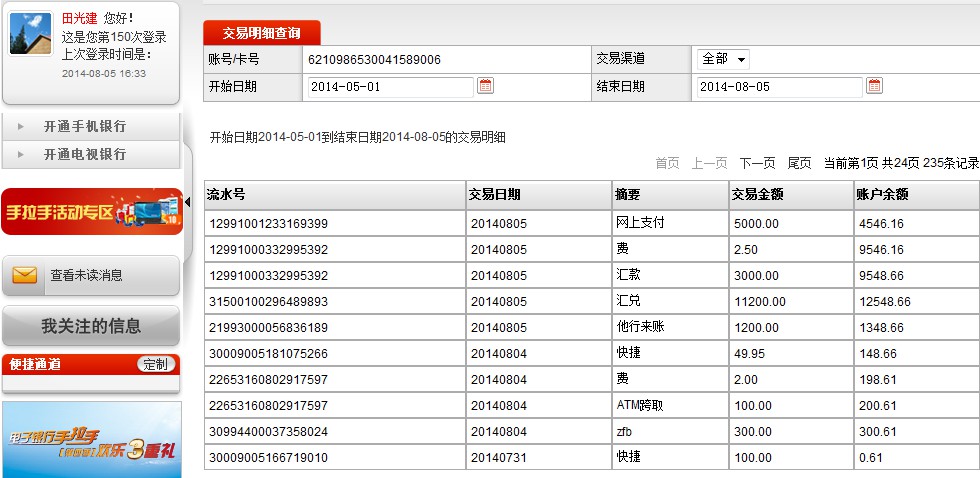Jump to last page via 尾页
The height and width of the screenshot is (478, 980).
coord(799,163)
